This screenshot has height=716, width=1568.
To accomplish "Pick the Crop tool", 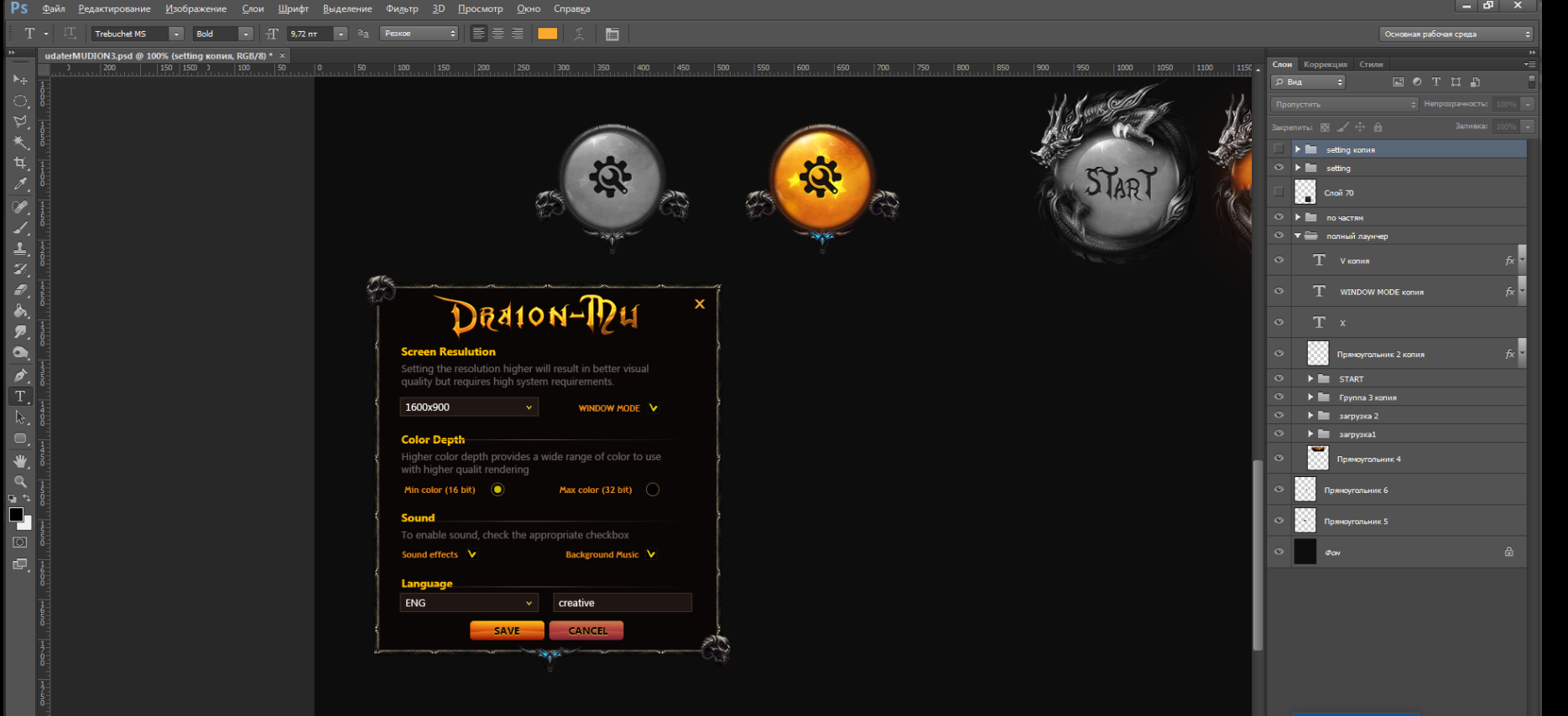I will (x=20, y=163).
